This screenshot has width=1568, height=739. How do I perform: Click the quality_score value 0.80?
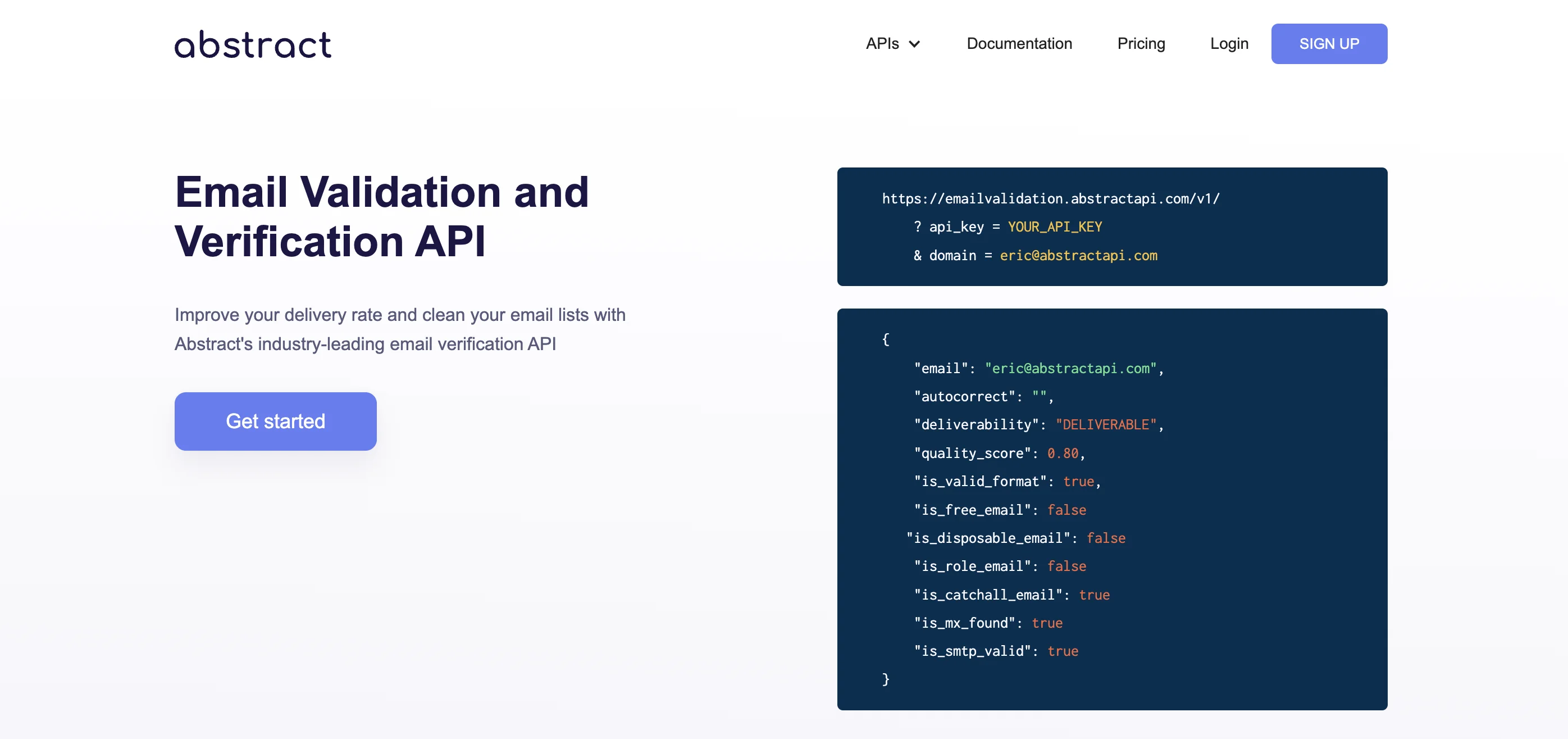(1062, 452)
